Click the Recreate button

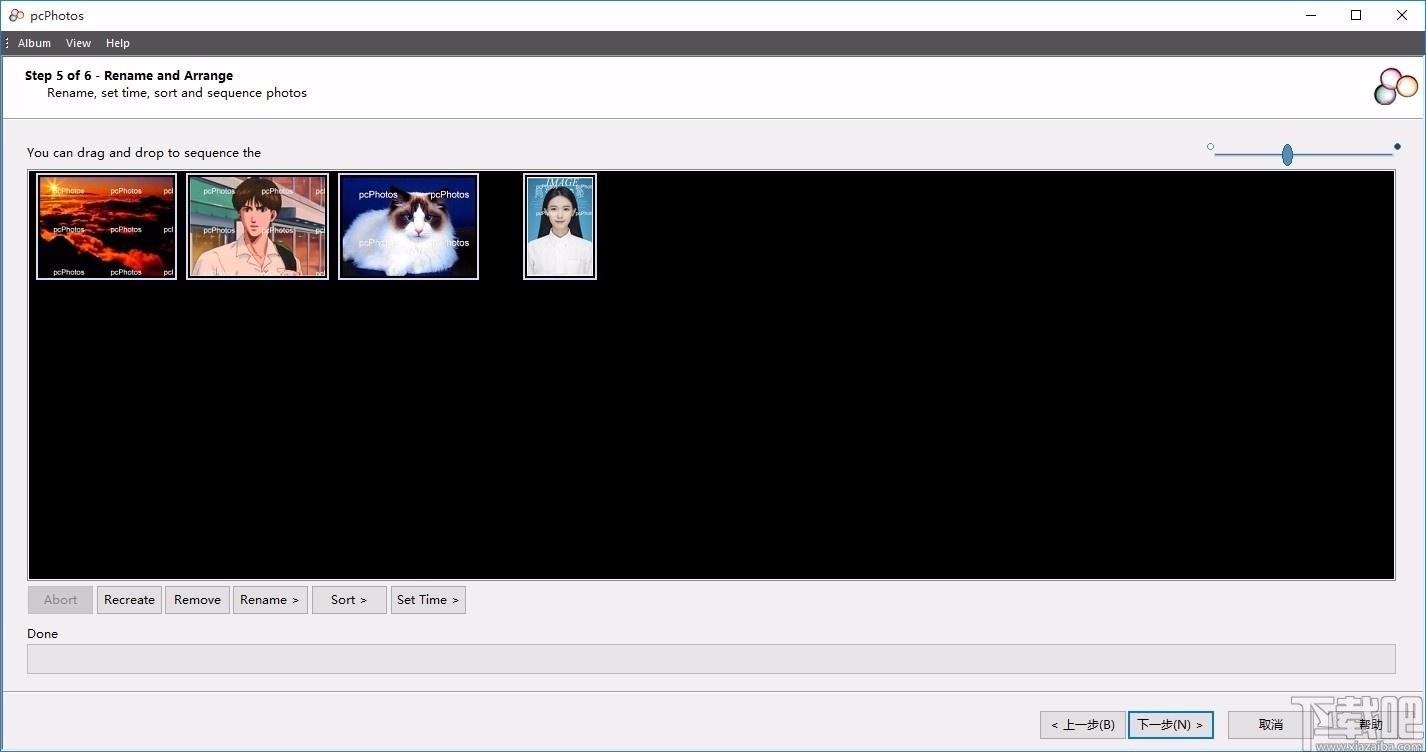point(129,600)
